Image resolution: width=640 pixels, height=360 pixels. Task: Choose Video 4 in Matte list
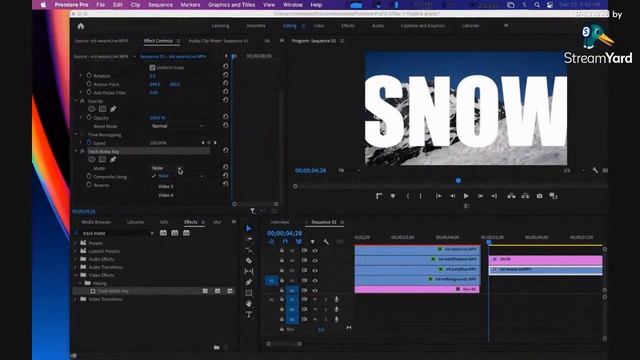[x=166, y=195]
